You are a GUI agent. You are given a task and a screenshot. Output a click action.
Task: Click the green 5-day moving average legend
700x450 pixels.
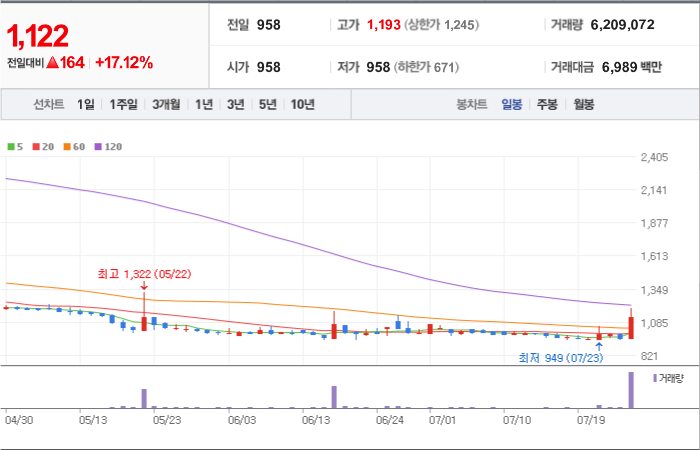[x=15, y=146]
